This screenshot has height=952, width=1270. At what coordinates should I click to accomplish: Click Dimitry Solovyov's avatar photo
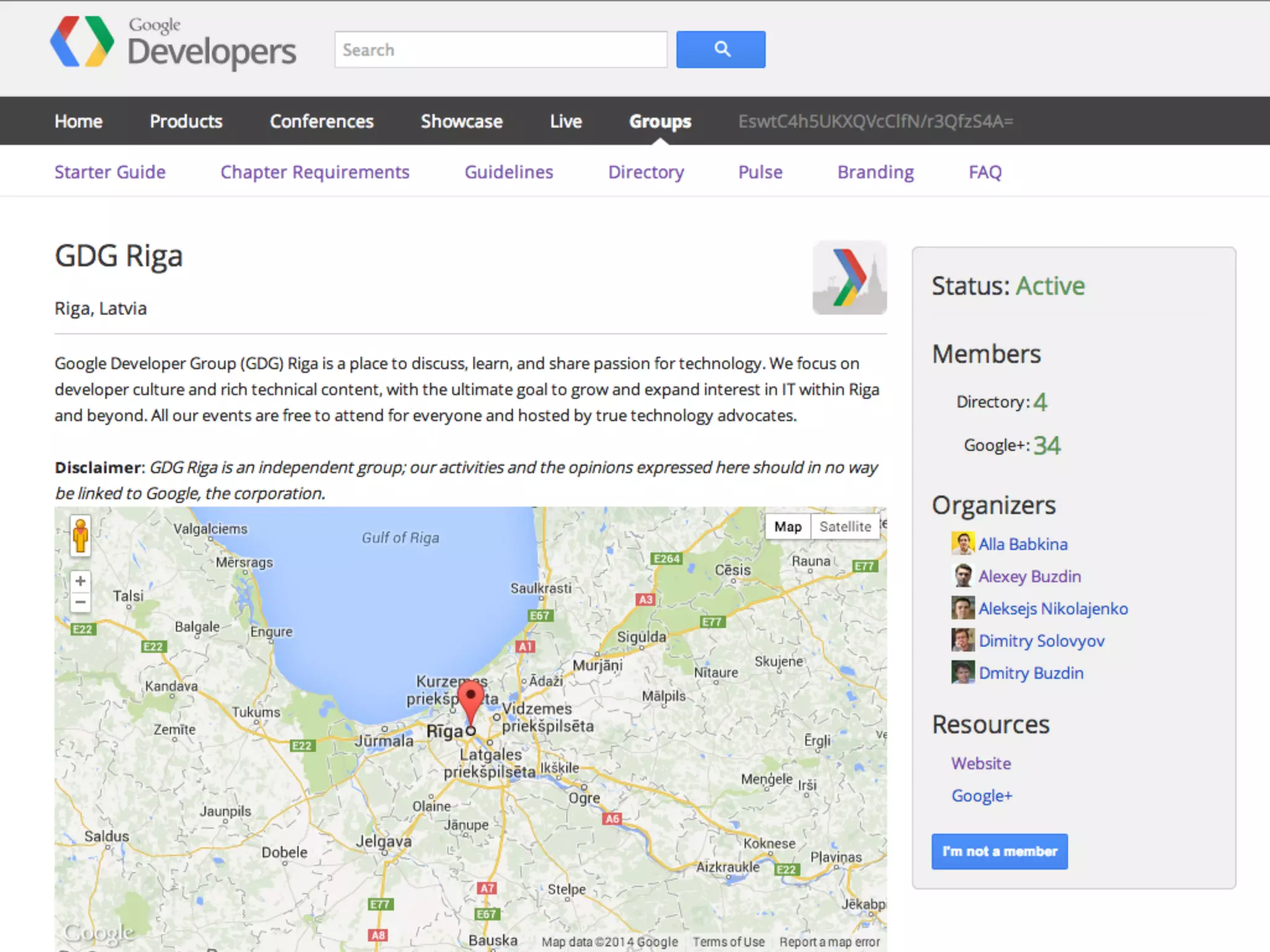(x=962, y=640)
